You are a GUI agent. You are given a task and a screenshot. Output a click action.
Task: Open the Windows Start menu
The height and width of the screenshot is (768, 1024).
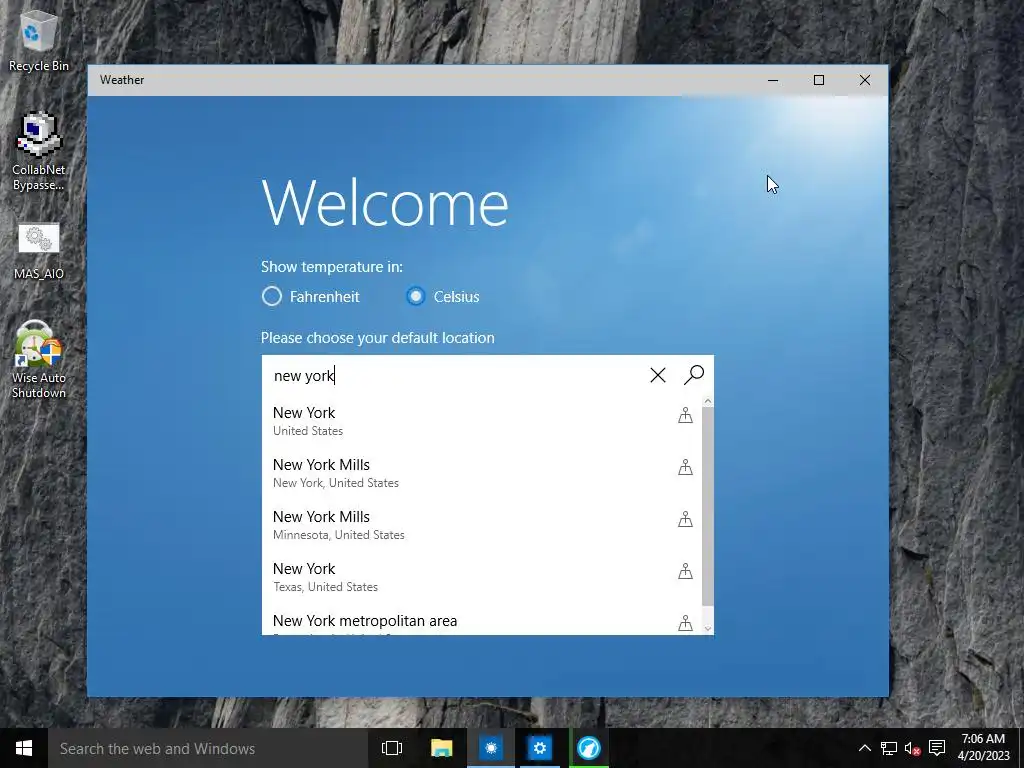tap(24, 748)
